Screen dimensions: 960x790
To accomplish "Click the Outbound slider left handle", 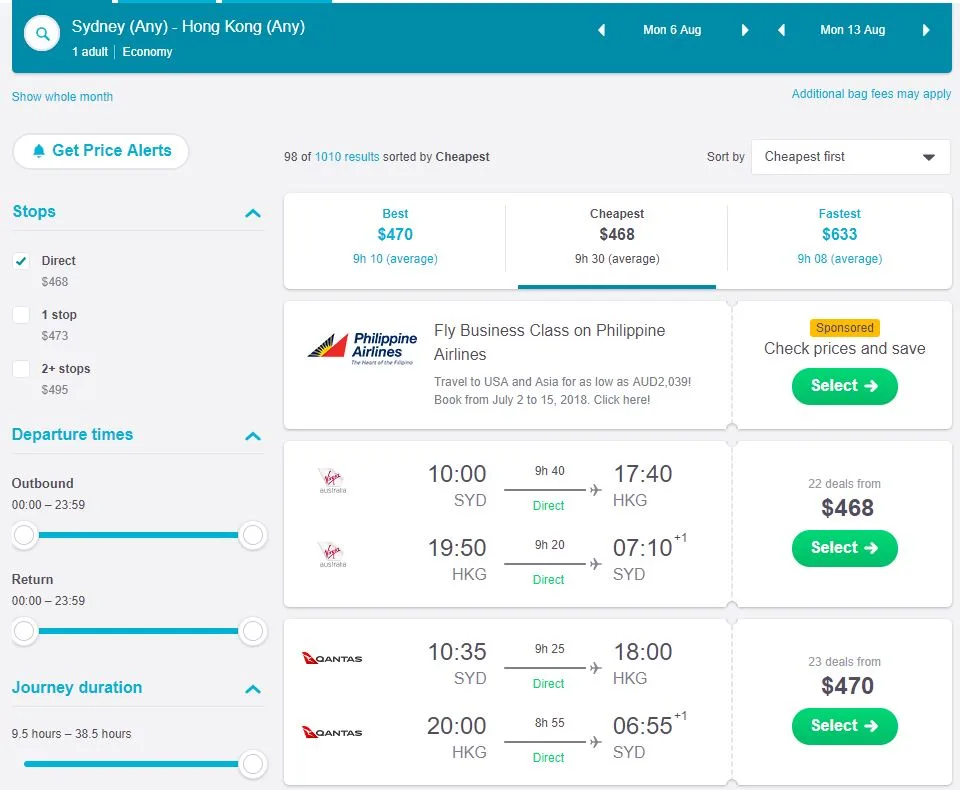I will click(x=25, y=536).
